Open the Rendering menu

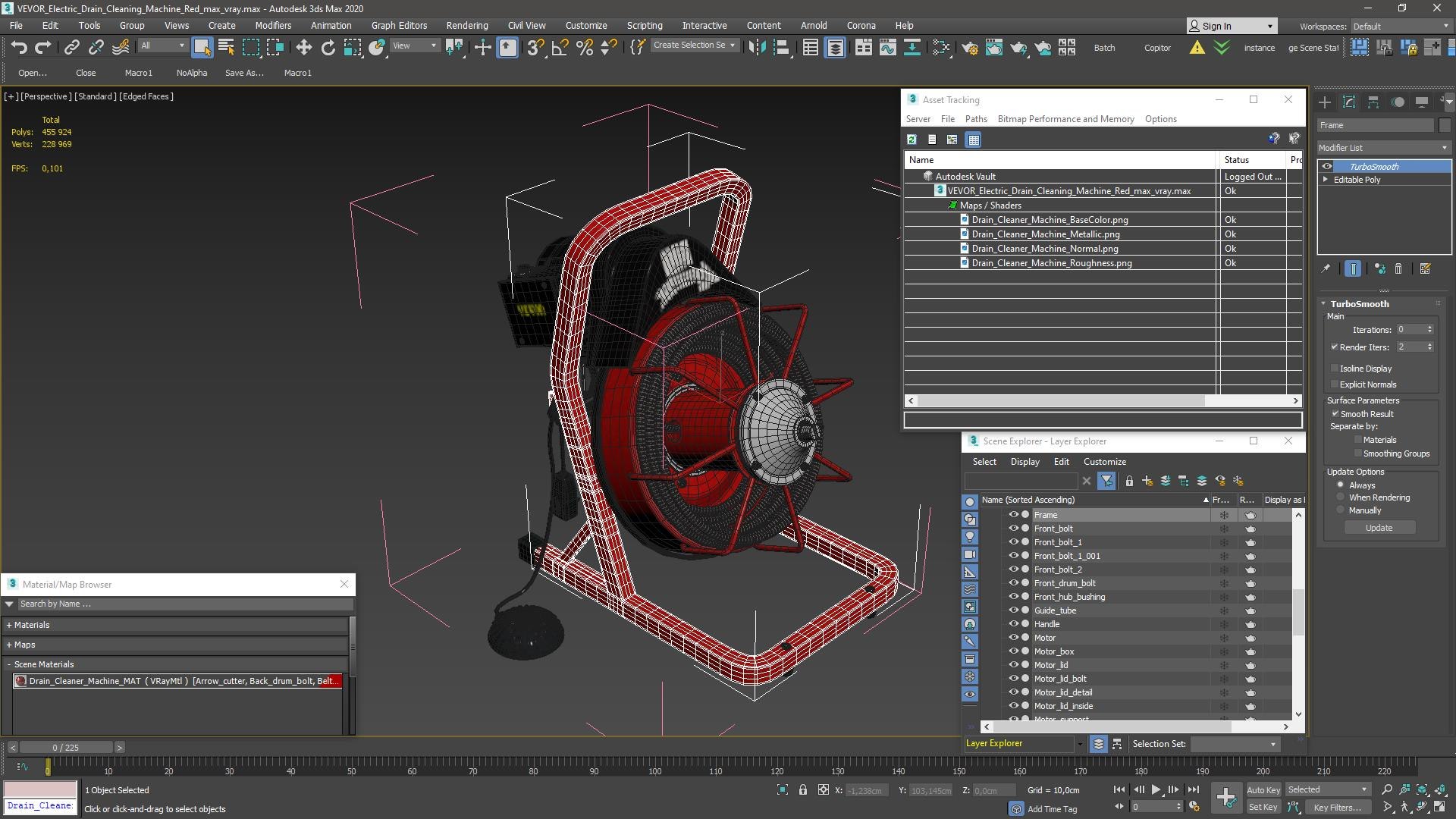click(x=466, y=25)
